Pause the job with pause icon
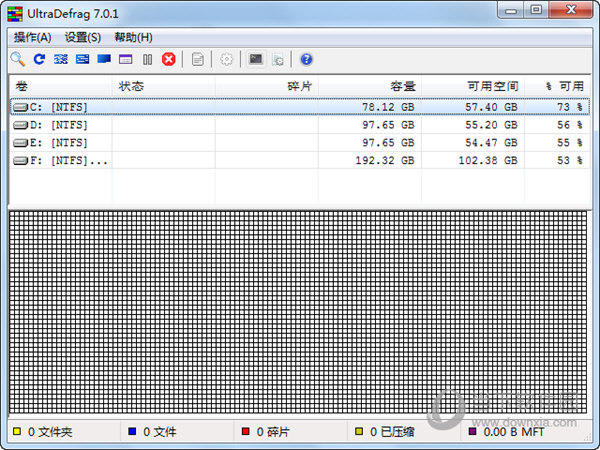The width and height of the screenshot is (600, 450). click(147, 59)
